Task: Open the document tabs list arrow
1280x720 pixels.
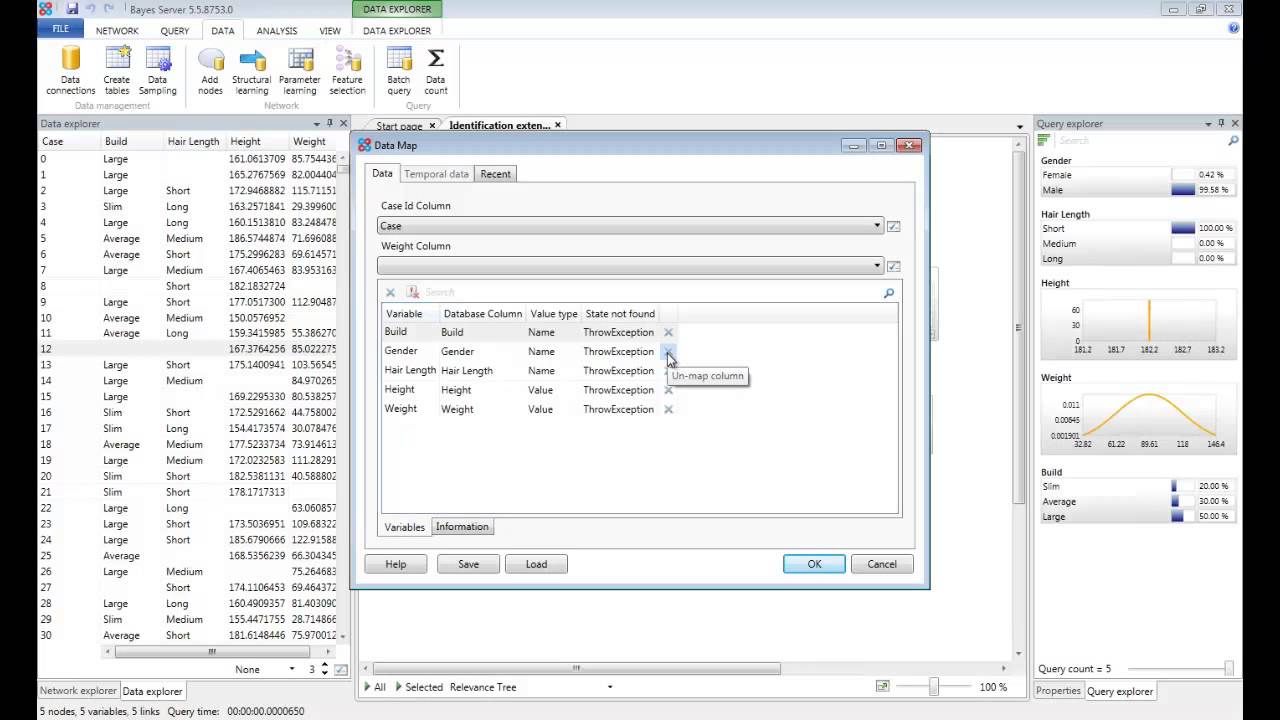Action: 1020,127
